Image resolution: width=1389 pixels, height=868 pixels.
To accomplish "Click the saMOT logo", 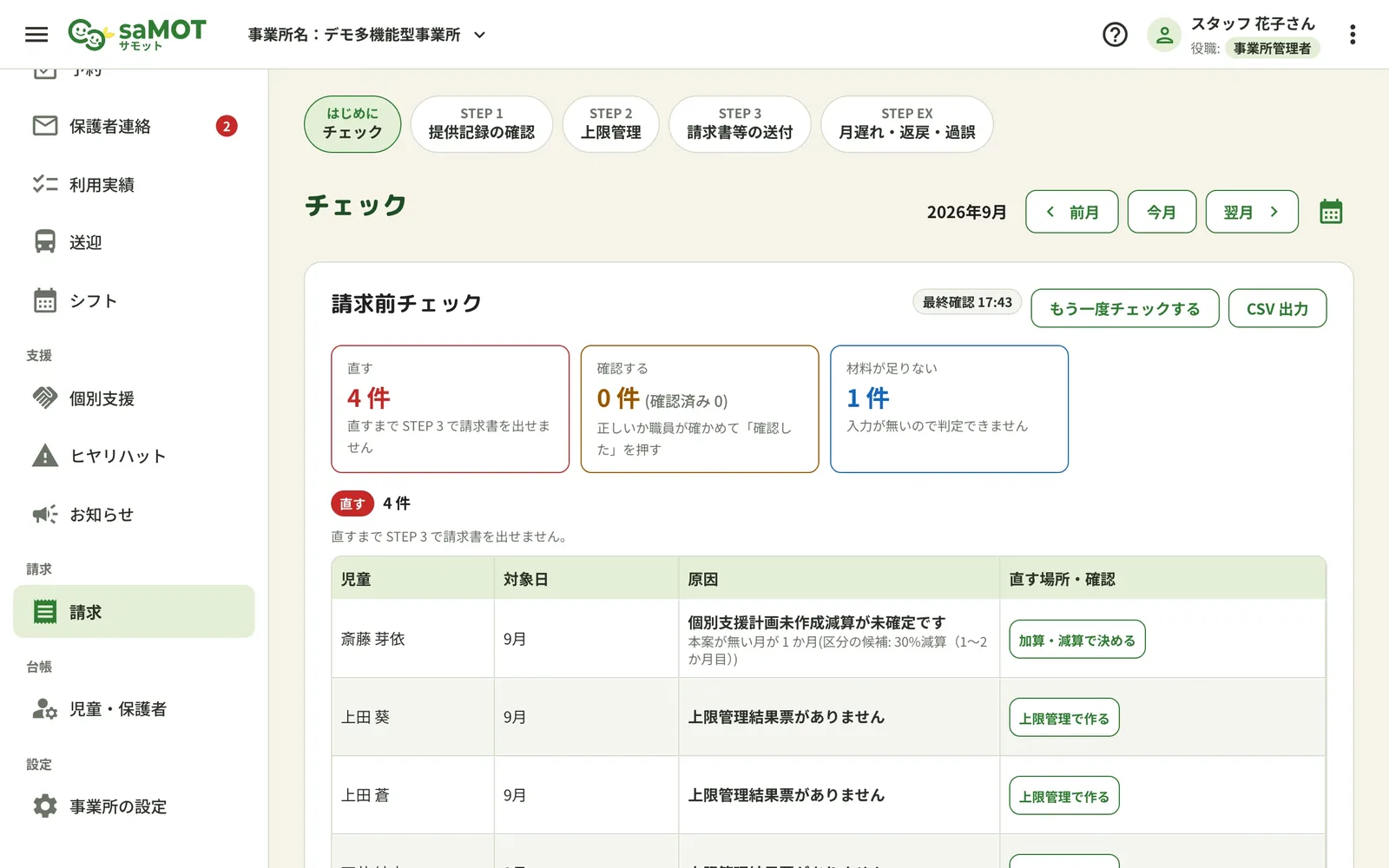I will coord(137,35).
